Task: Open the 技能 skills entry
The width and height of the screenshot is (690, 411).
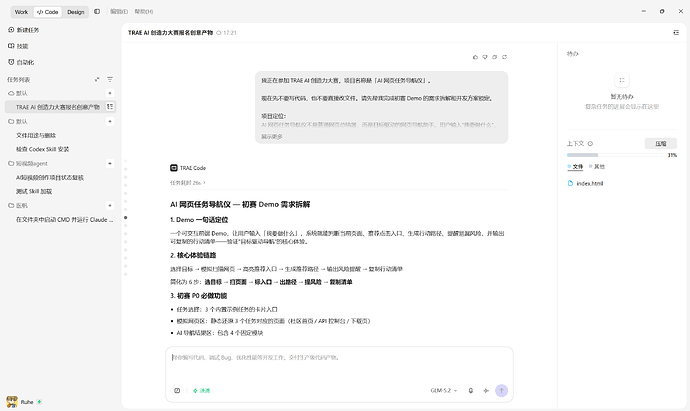Action: tap(18, 46)
